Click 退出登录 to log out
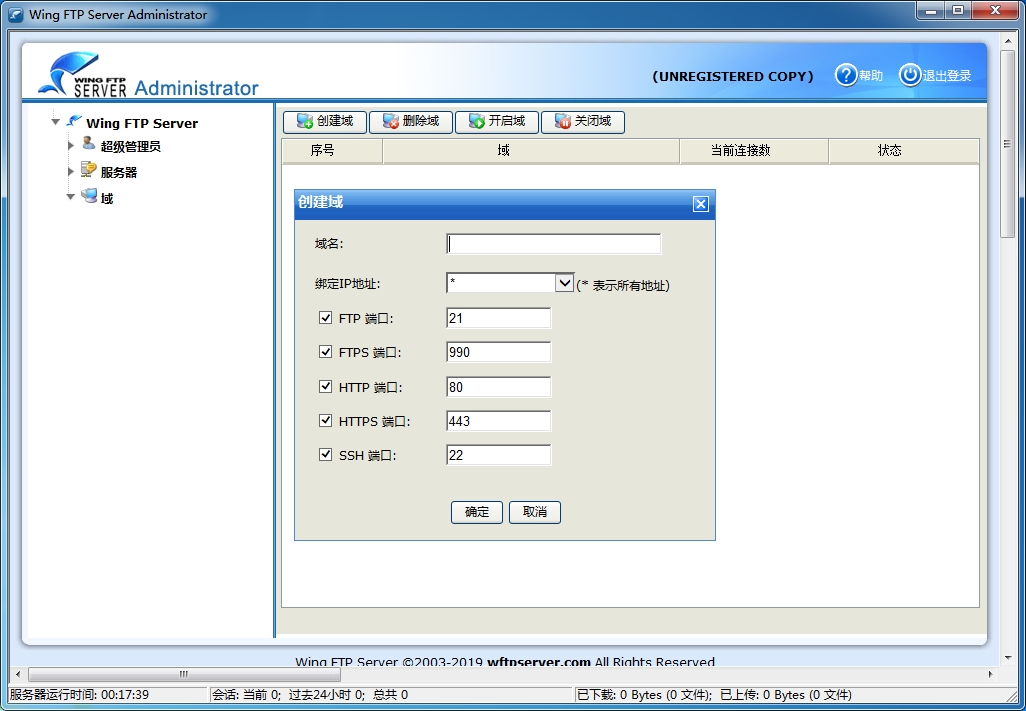 click(947, 76)
